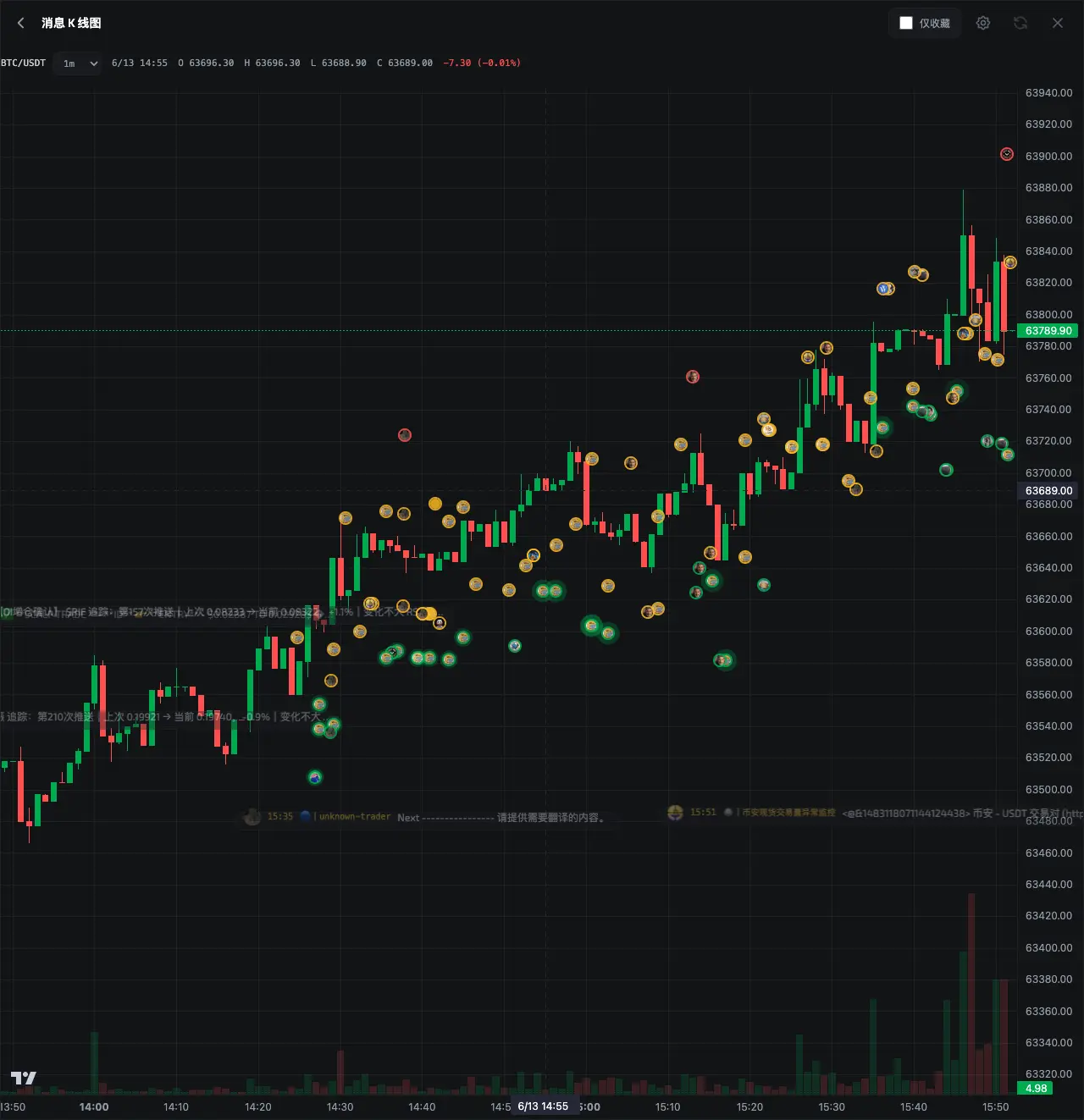The image size is (1084, 1120).
Task: Click the open value O 63696.30
Action: pyautogui.click(x=206, y=63)
